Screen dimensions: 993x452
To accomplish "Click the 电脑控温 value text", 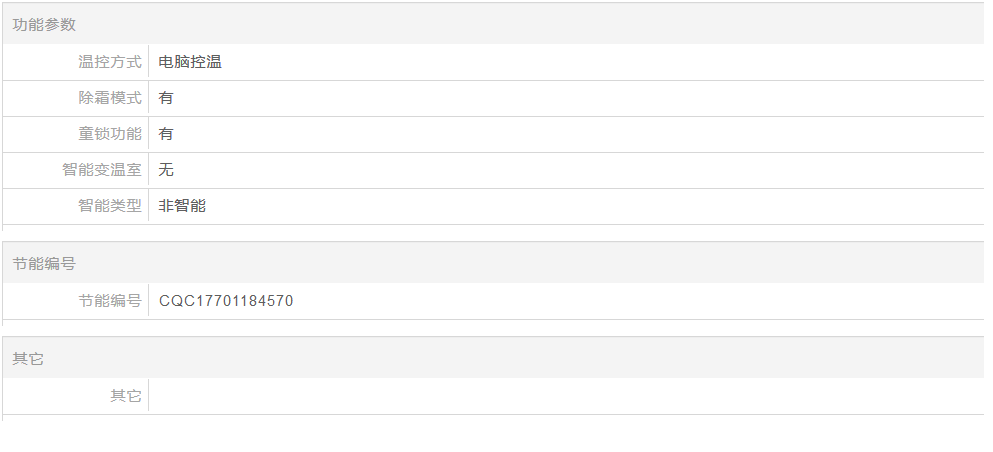I will coord(190,61).
